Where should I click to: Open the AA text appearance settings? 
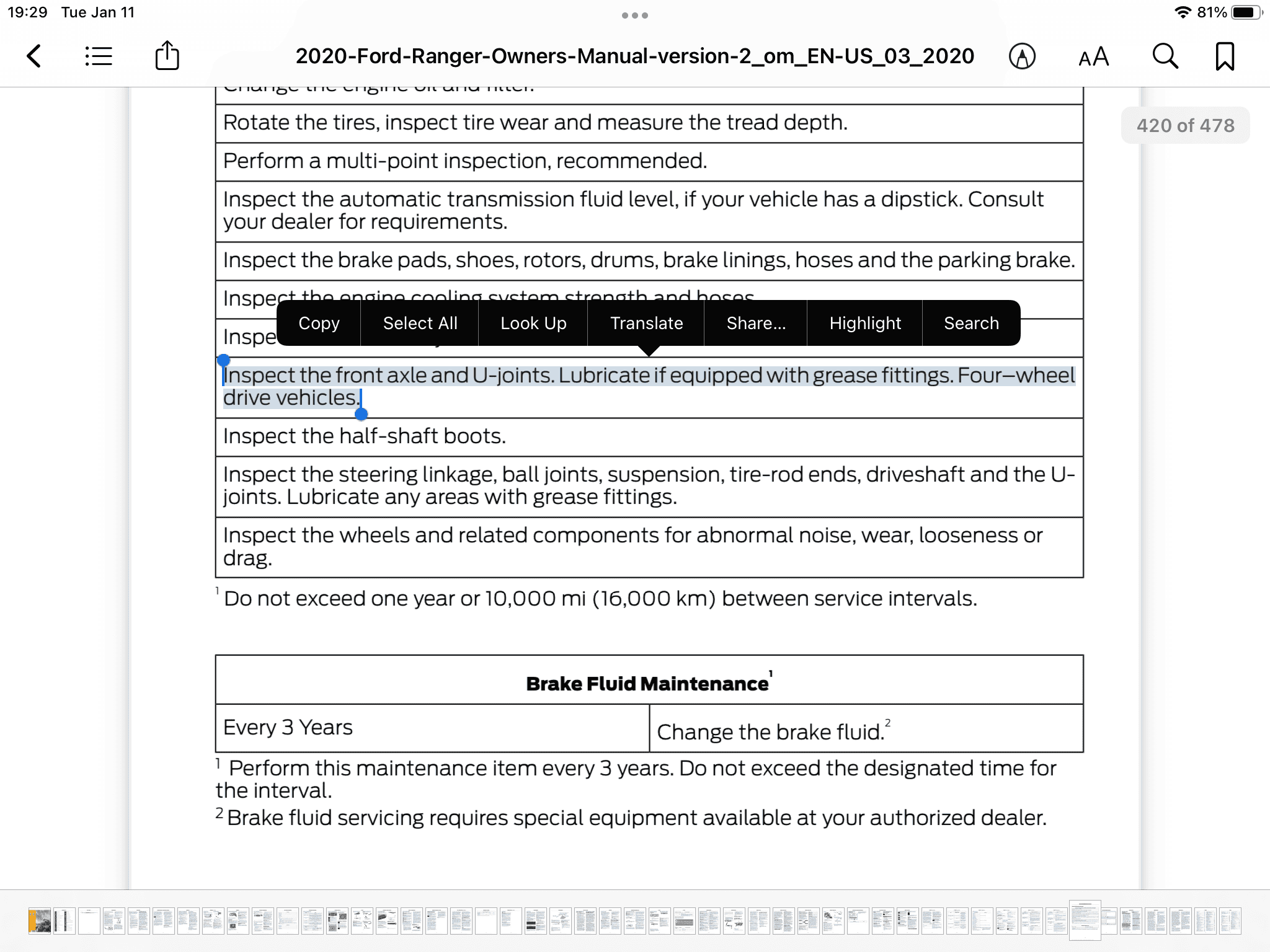click(x=1093, y=56)
